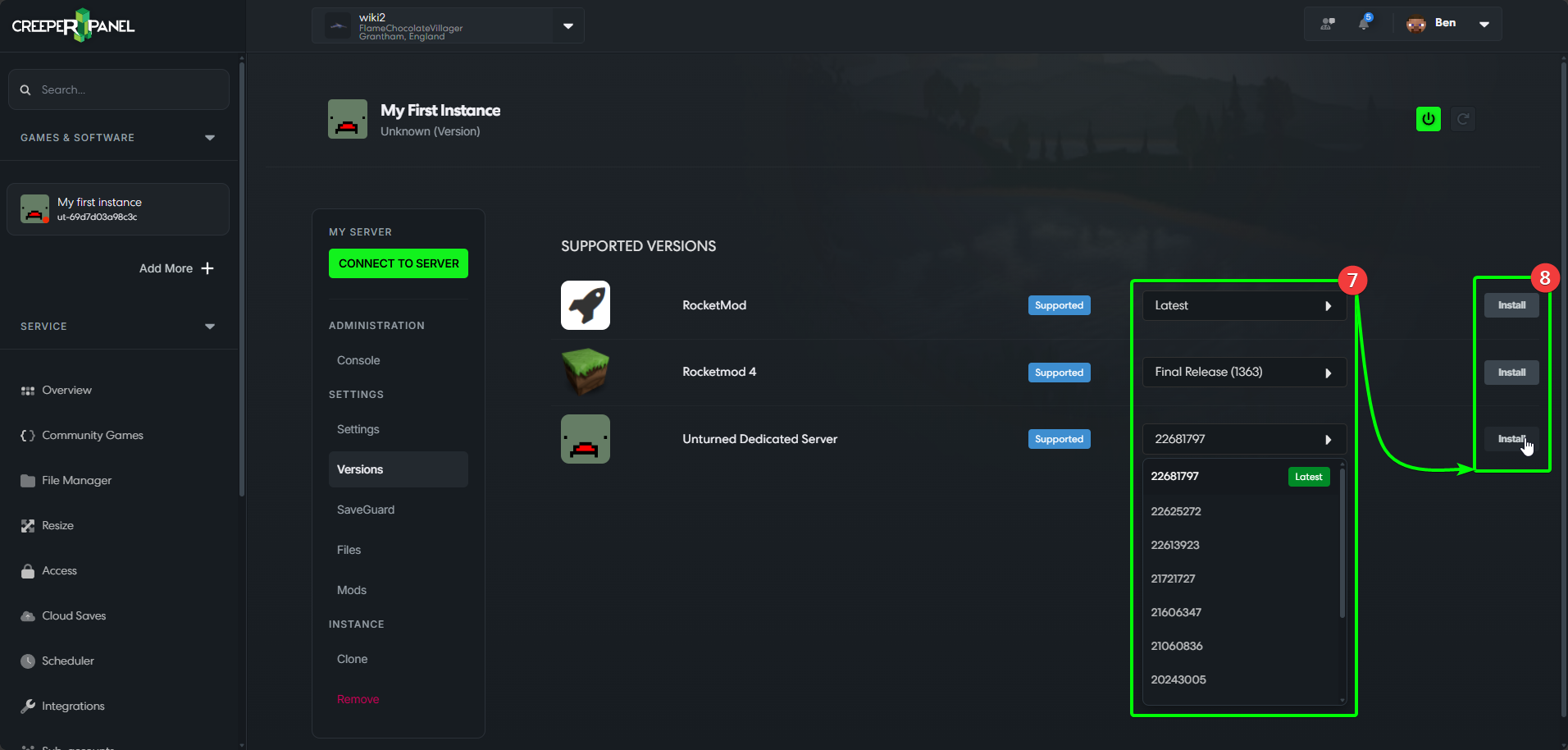Open the wiki2 server selector dropdown
The height and width of the screenshot is (750, 1568).
(x=567, y=25)
